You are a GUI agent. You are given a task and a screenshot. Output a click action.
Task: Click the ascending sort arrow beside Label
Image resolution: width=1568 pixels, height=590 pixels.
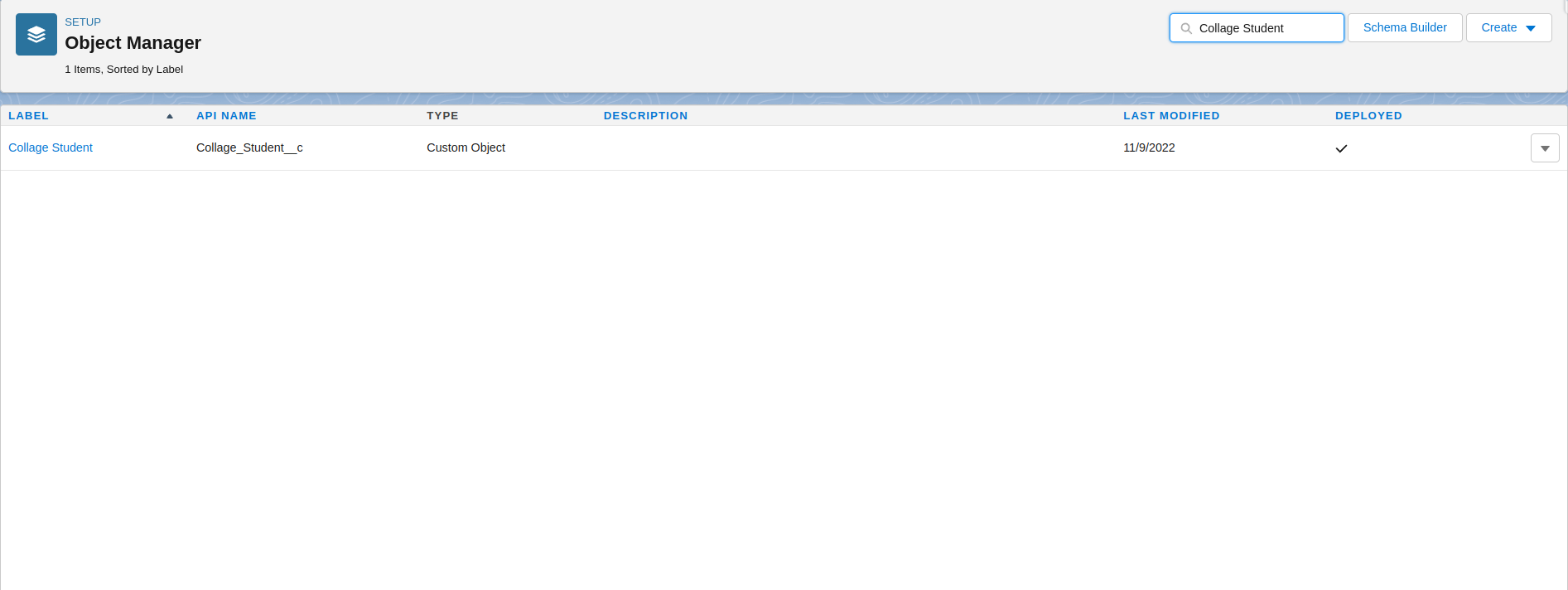pyautogui.click(x=170, y=116)
